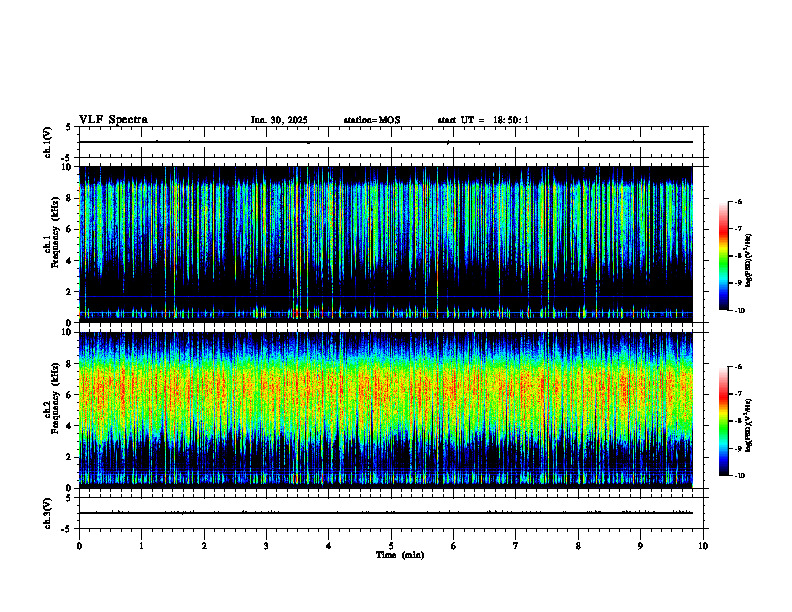Click time-axis tick label "7"
The width and height of the screenshot is (792, 612).
click(x=516, y=546)
